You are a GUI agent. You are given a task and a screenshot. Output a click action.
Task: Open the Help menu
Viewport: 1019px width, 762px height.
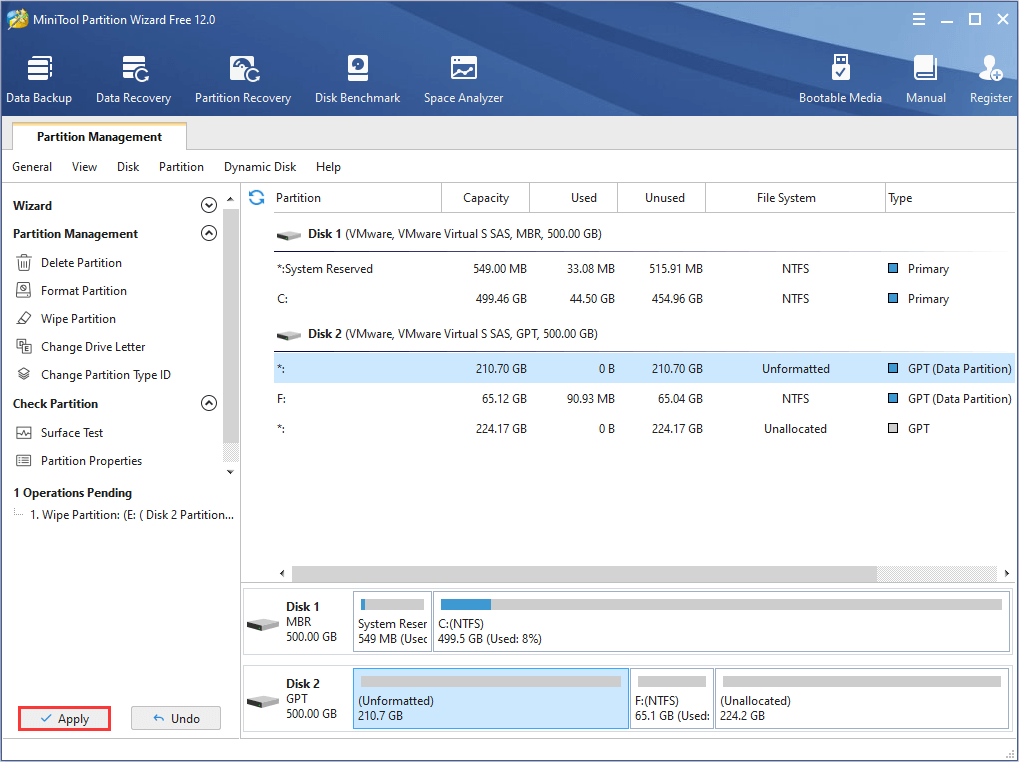328,167
